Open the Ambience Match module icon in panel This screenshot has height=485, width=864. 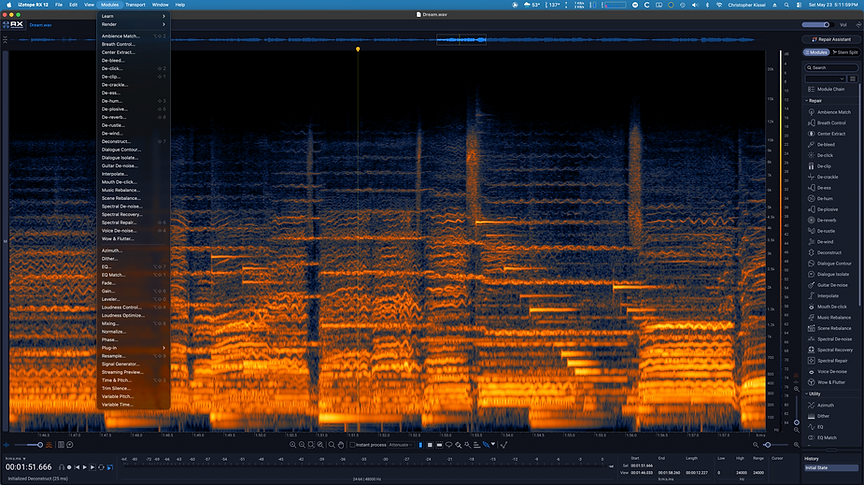[811, 112]
